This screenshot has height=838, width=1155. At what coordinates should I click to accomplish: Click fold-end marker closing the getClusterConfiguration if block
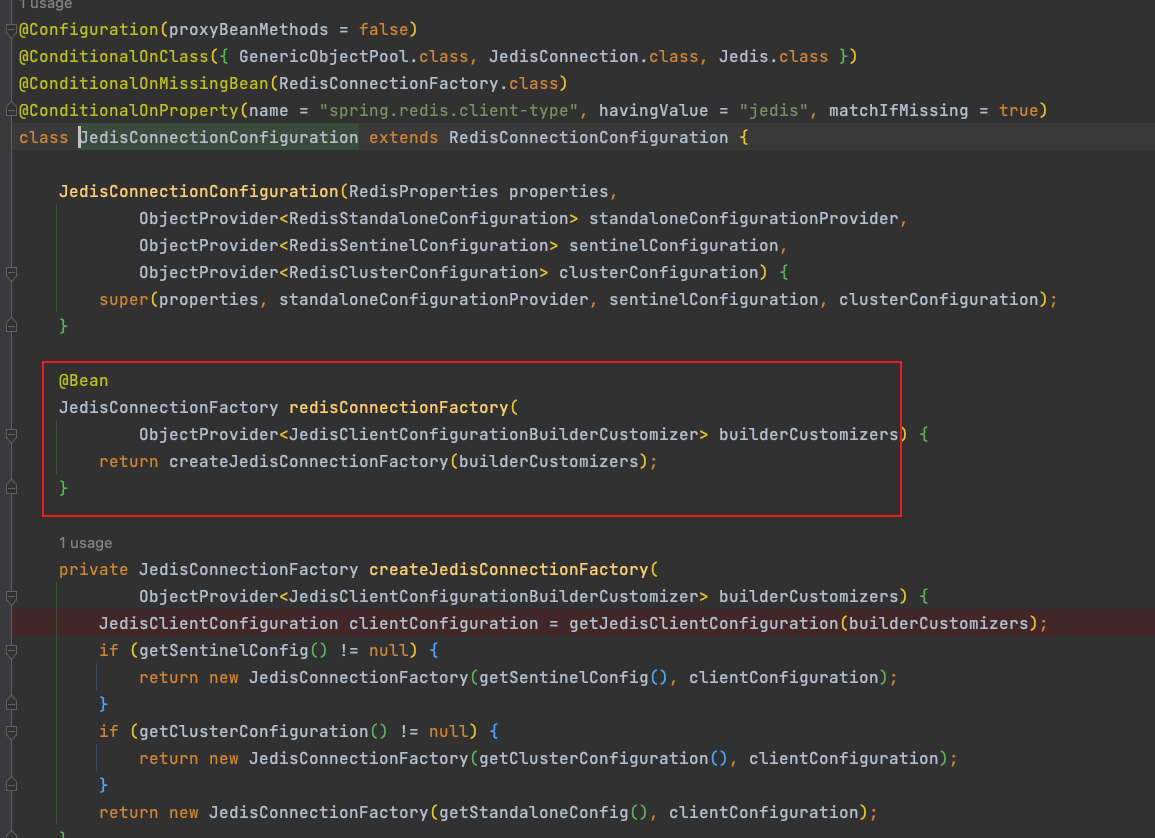(x=11, y=785)
